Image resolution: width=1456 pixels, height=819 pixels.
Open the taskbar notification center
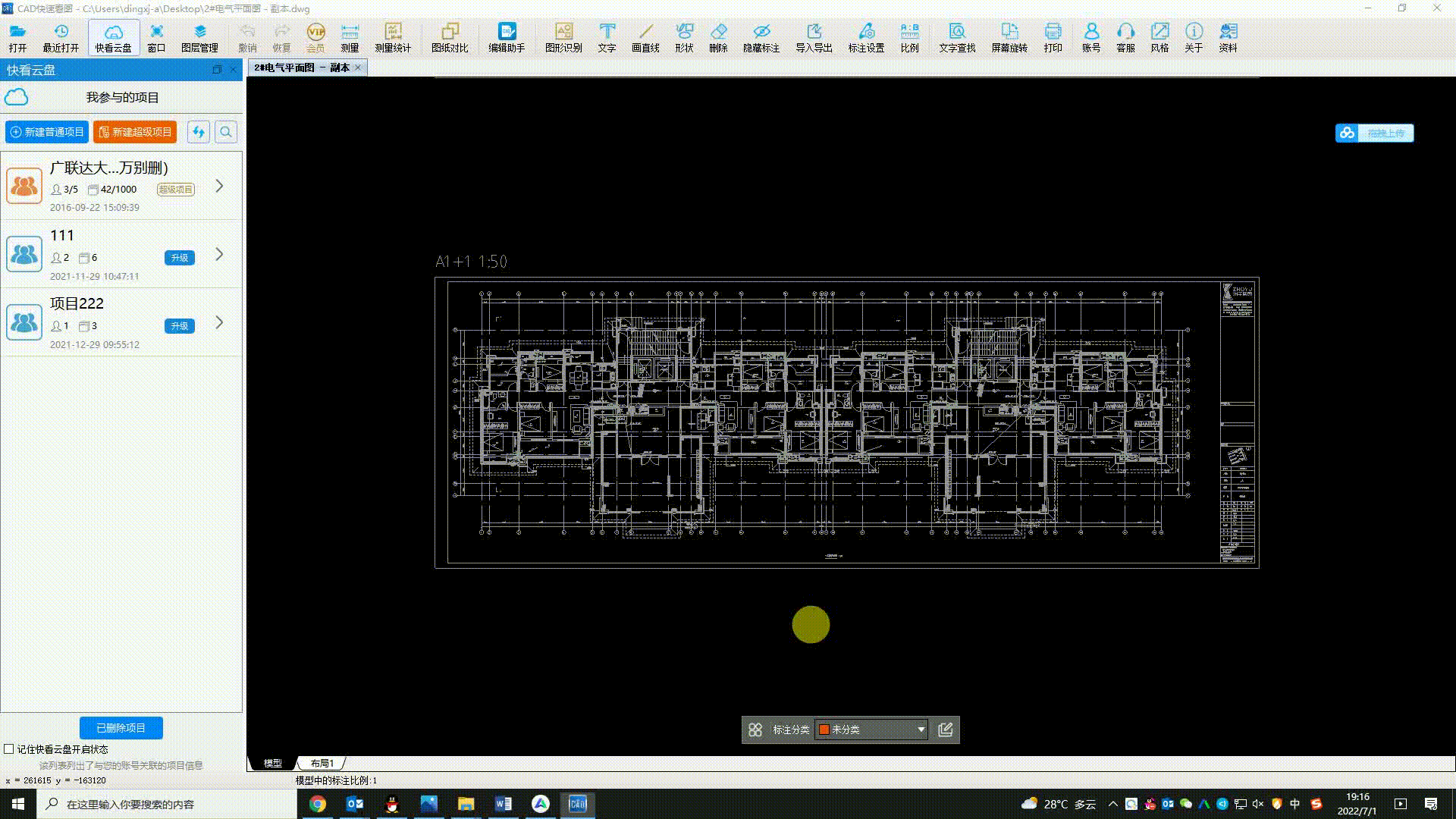[1431, 804]
